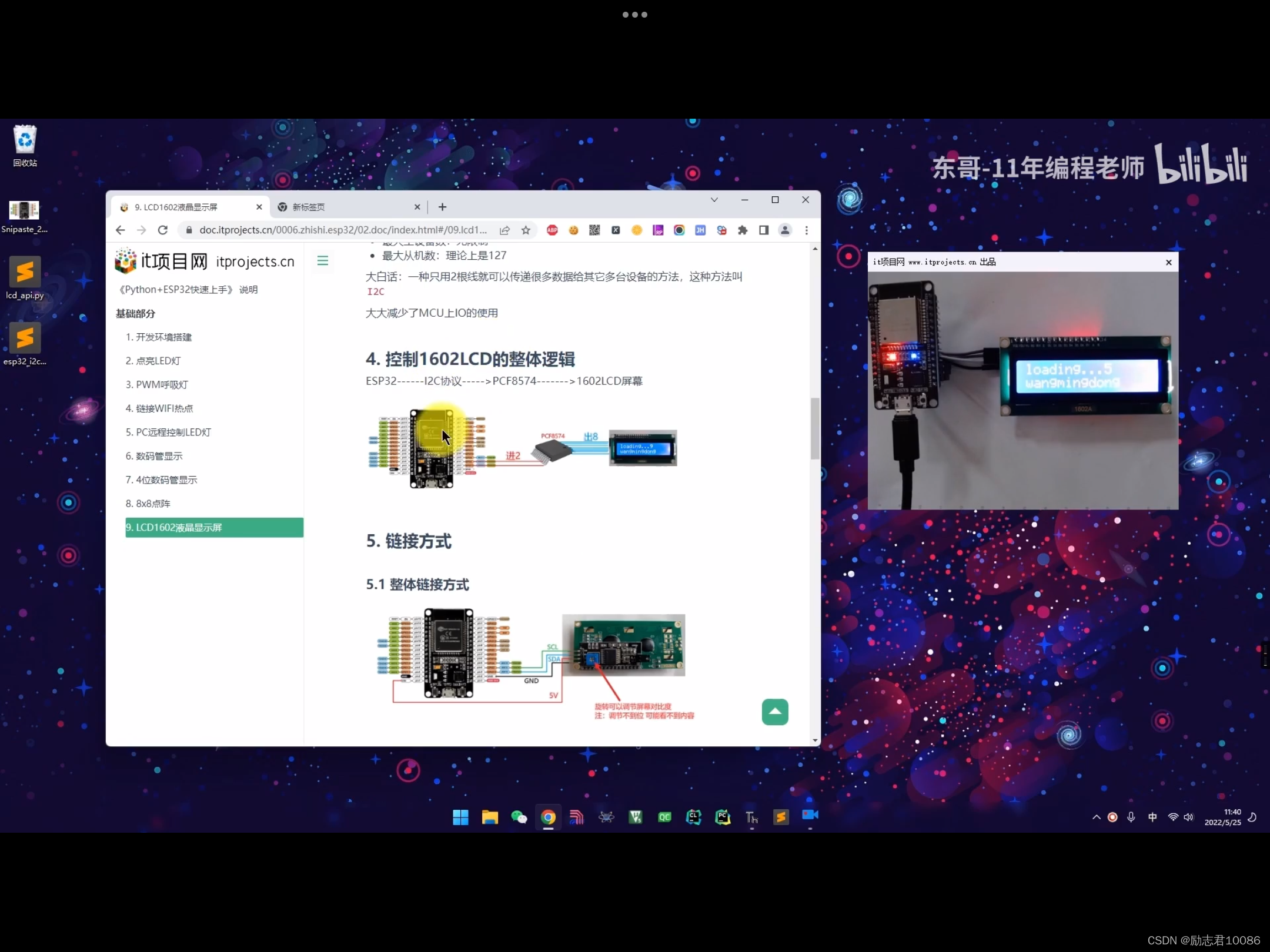The width and height of the screenshot is (1270, 952).
Task: Open File Explorer from the taskbar
Action: coord(490,817)
